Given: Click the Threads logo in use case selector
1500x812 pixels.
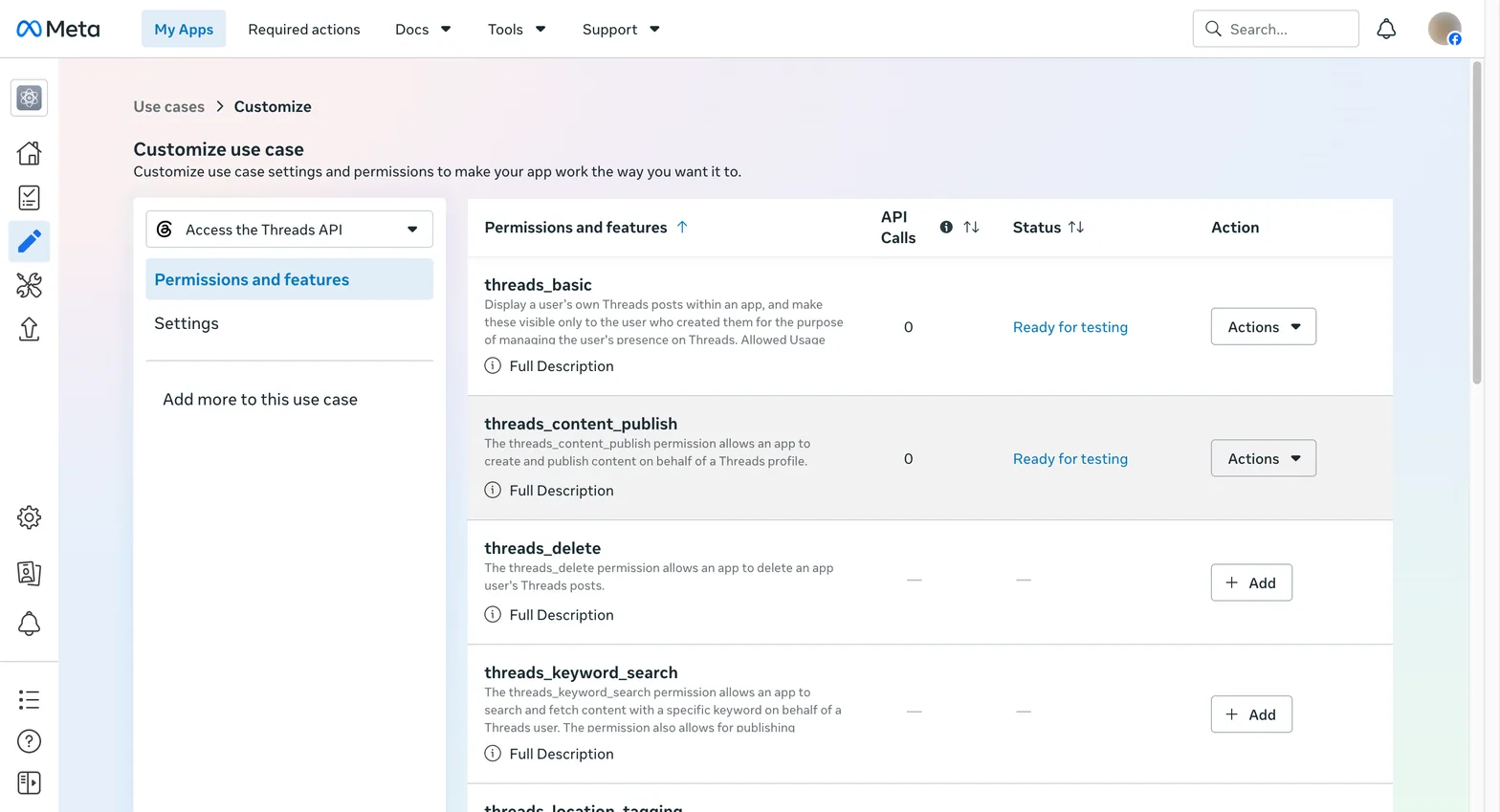Looking at the screenshot, I should click(x=165, y=230).
